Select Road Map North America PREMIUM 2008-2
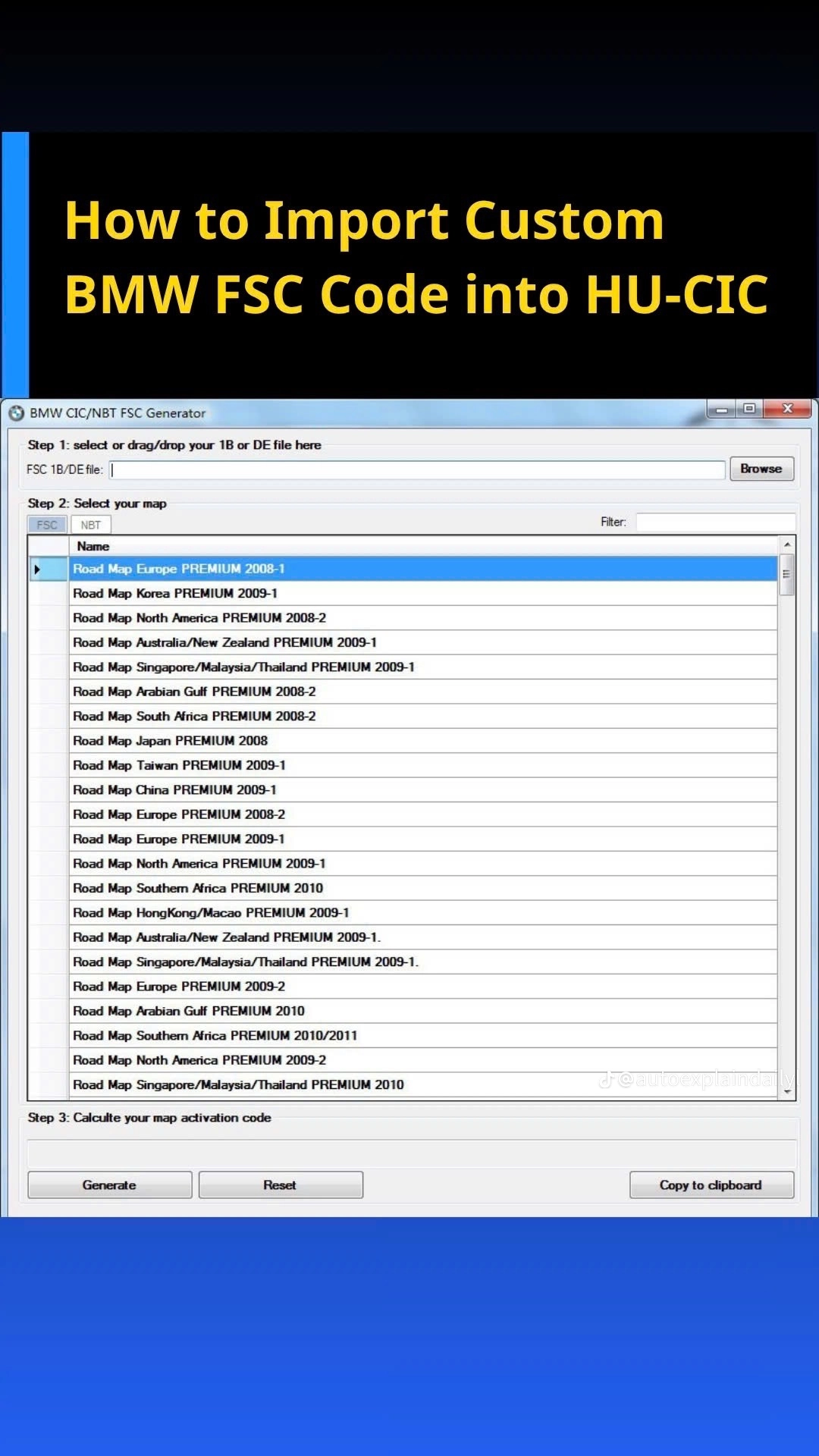The width and height of the screenshot is (819, 1456). click(x=423, y=618)
